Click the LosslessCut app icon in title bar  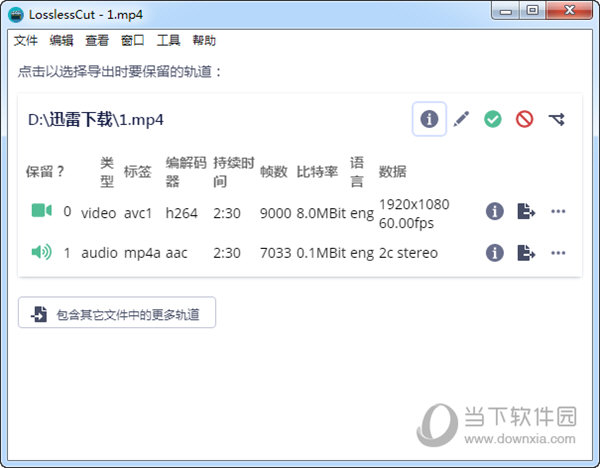16,15
